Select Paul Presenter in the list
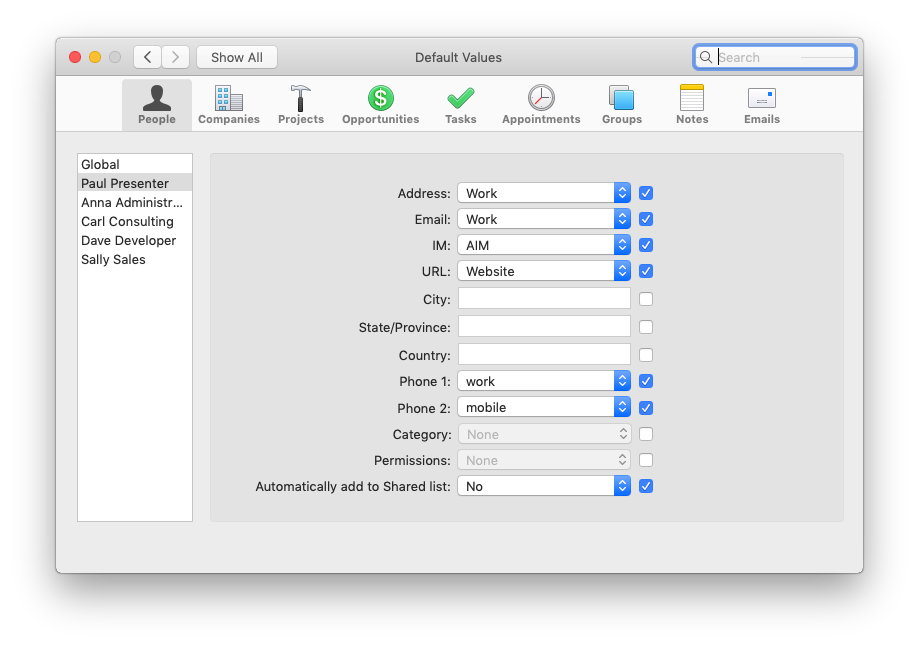 point(135,183)
